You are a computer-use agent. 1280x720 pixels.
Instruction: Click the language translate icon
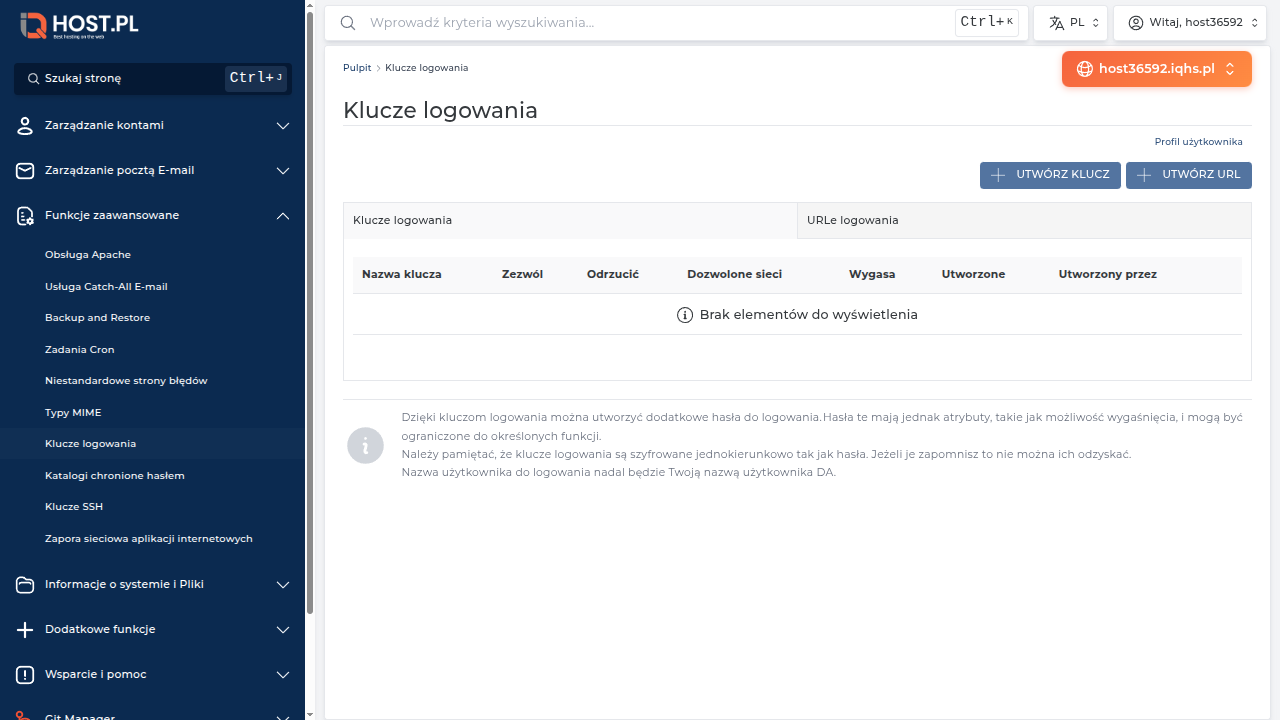tap(1056, 22)
